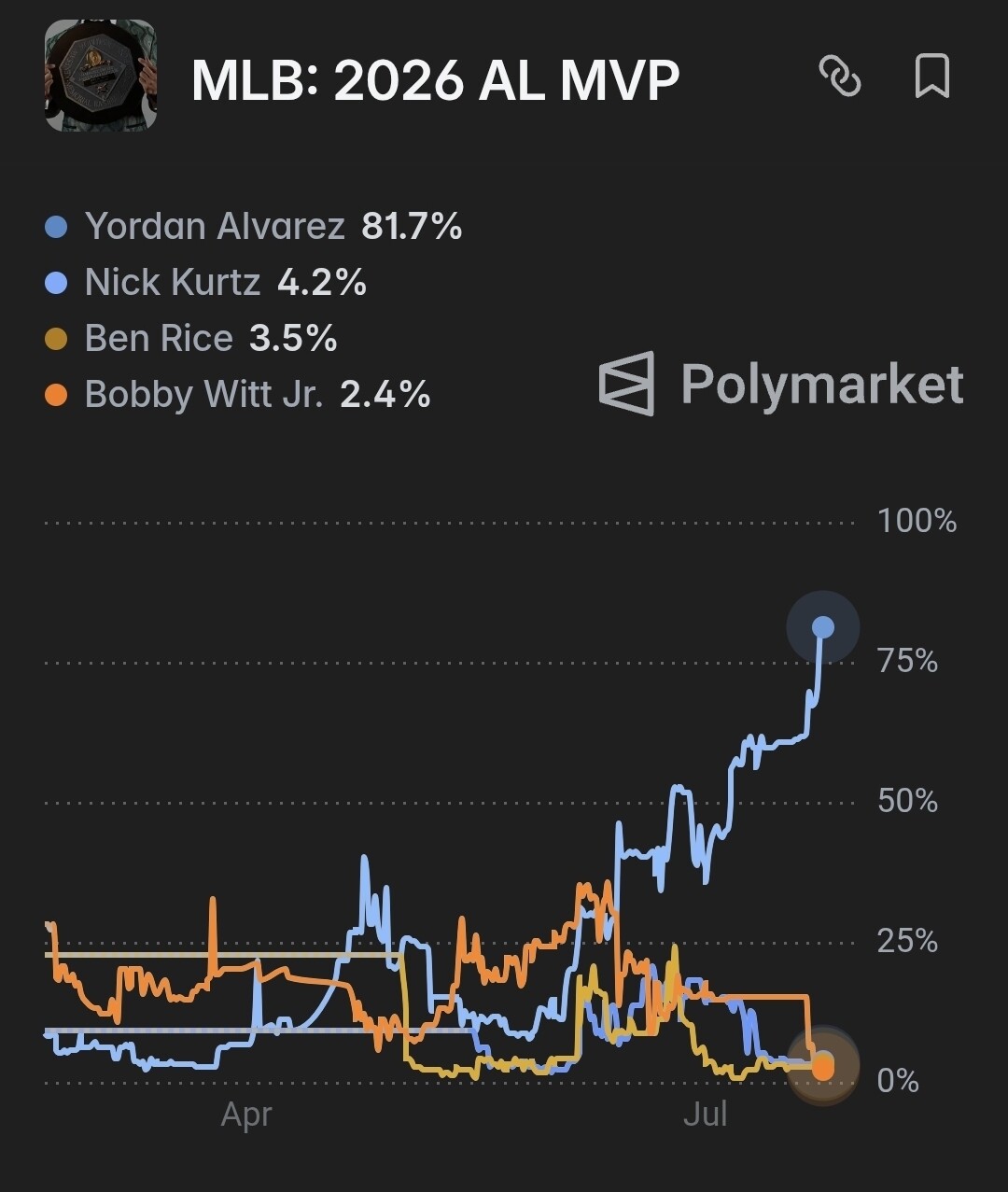The image size is (1008, 1192).
Task: Select the Yordan Alvarez legend dot
Action: coord(56,227)
